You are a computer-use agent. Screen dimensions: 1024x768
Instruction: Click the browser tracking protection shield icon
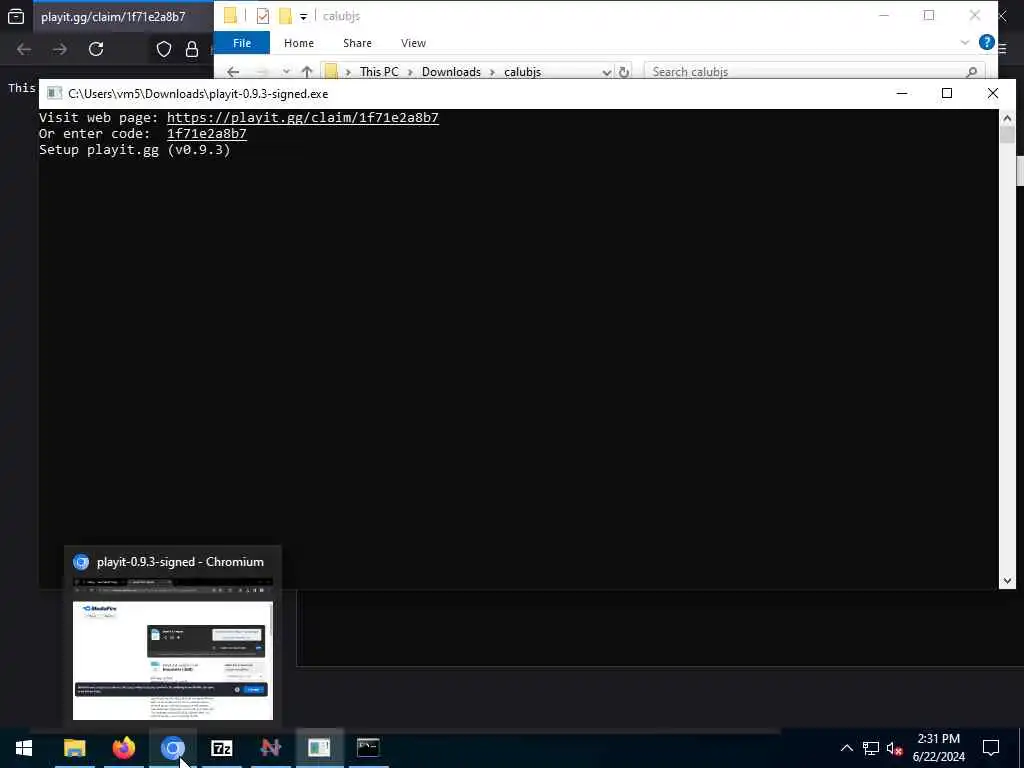pos(163,49)
